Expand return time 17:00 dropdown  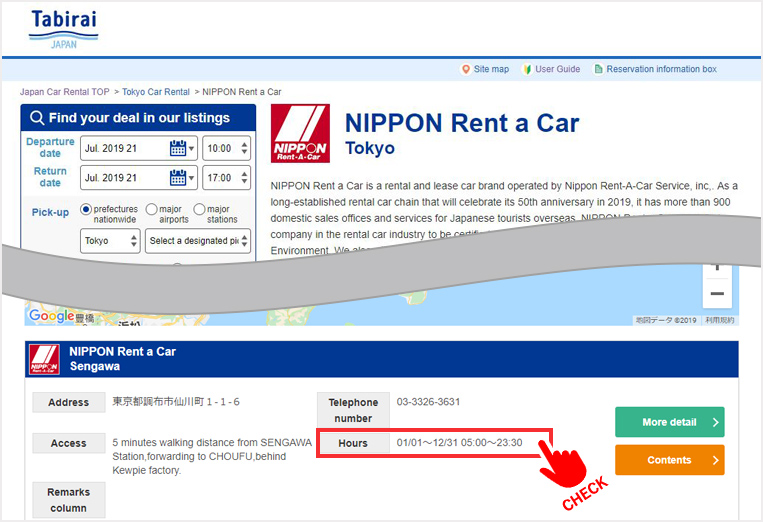226,178
